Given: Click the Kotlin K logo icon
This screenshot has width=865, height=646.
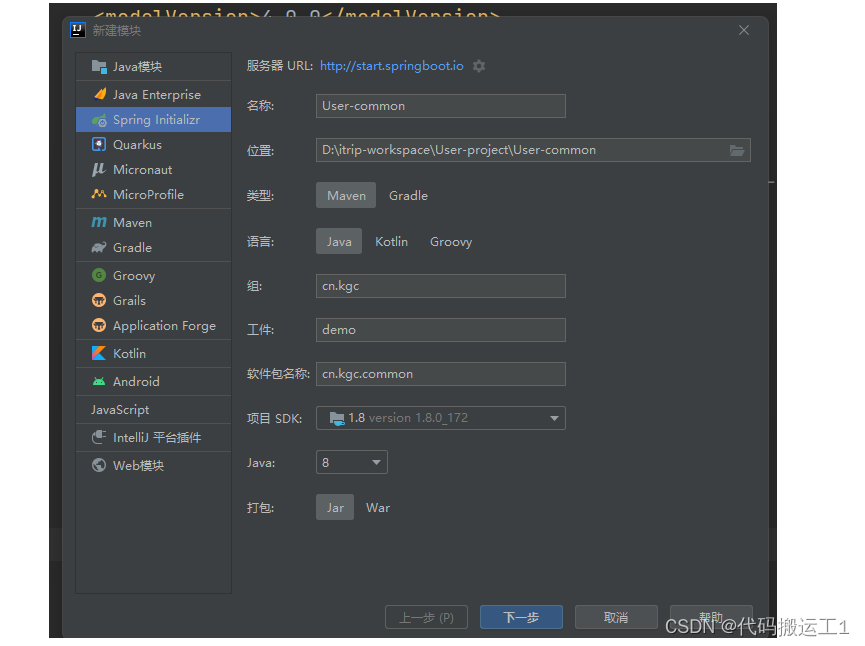Looking at the screenshot, I should 99,353.
